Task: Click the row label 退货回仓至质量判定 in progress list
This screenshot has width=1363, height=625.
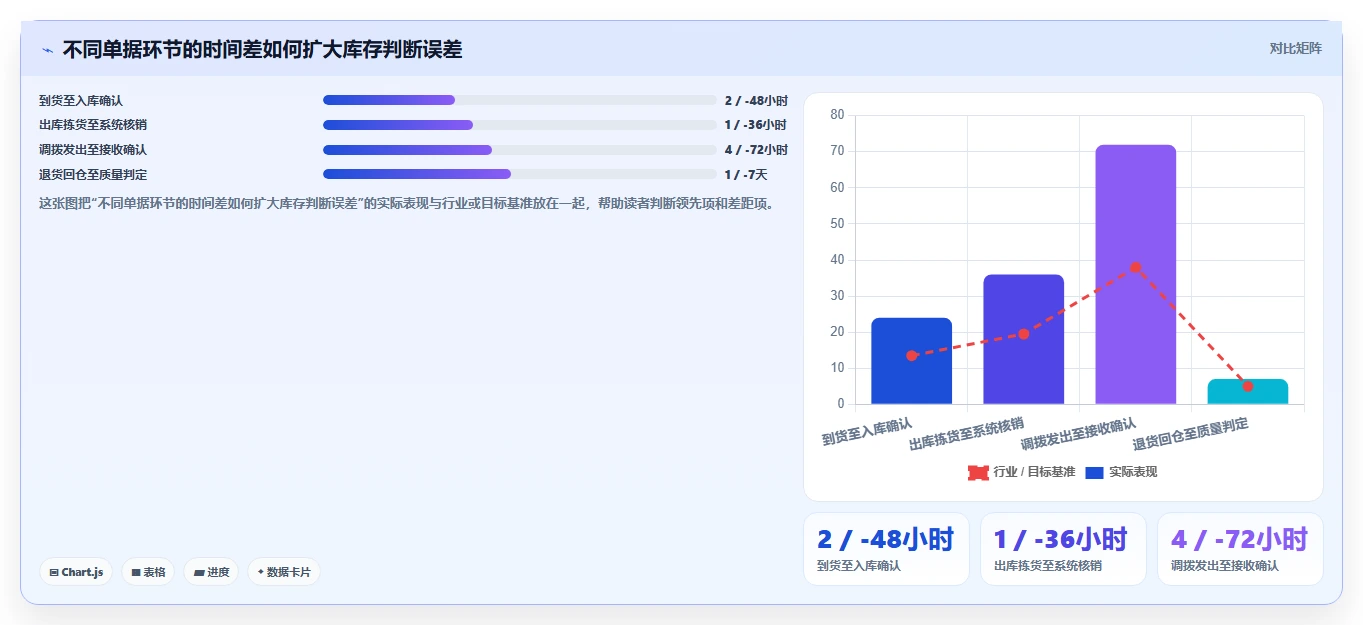Action: coord(93,175)
